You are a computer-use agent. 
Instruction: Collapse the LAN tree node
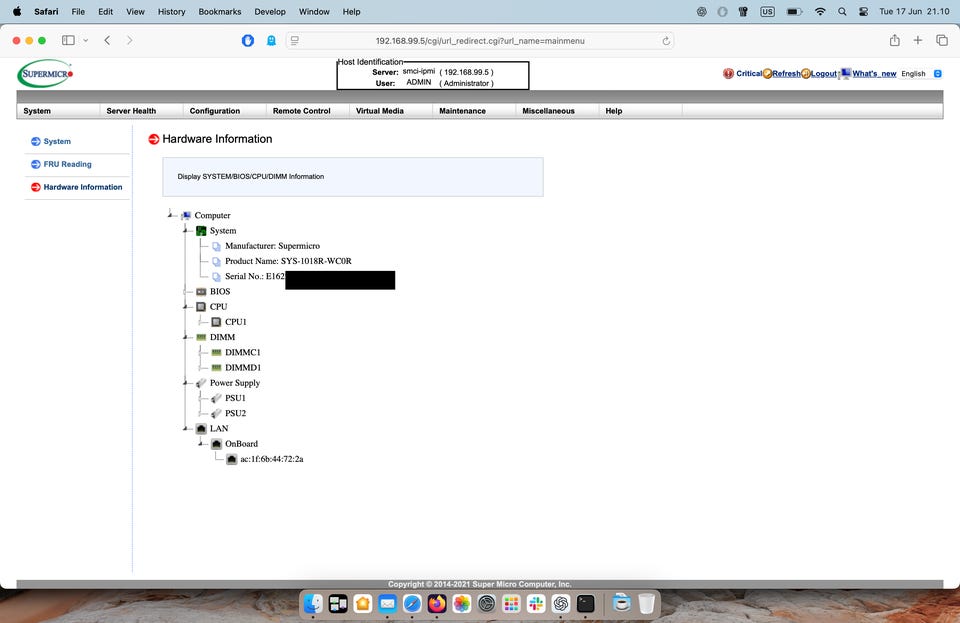(186, 428)
